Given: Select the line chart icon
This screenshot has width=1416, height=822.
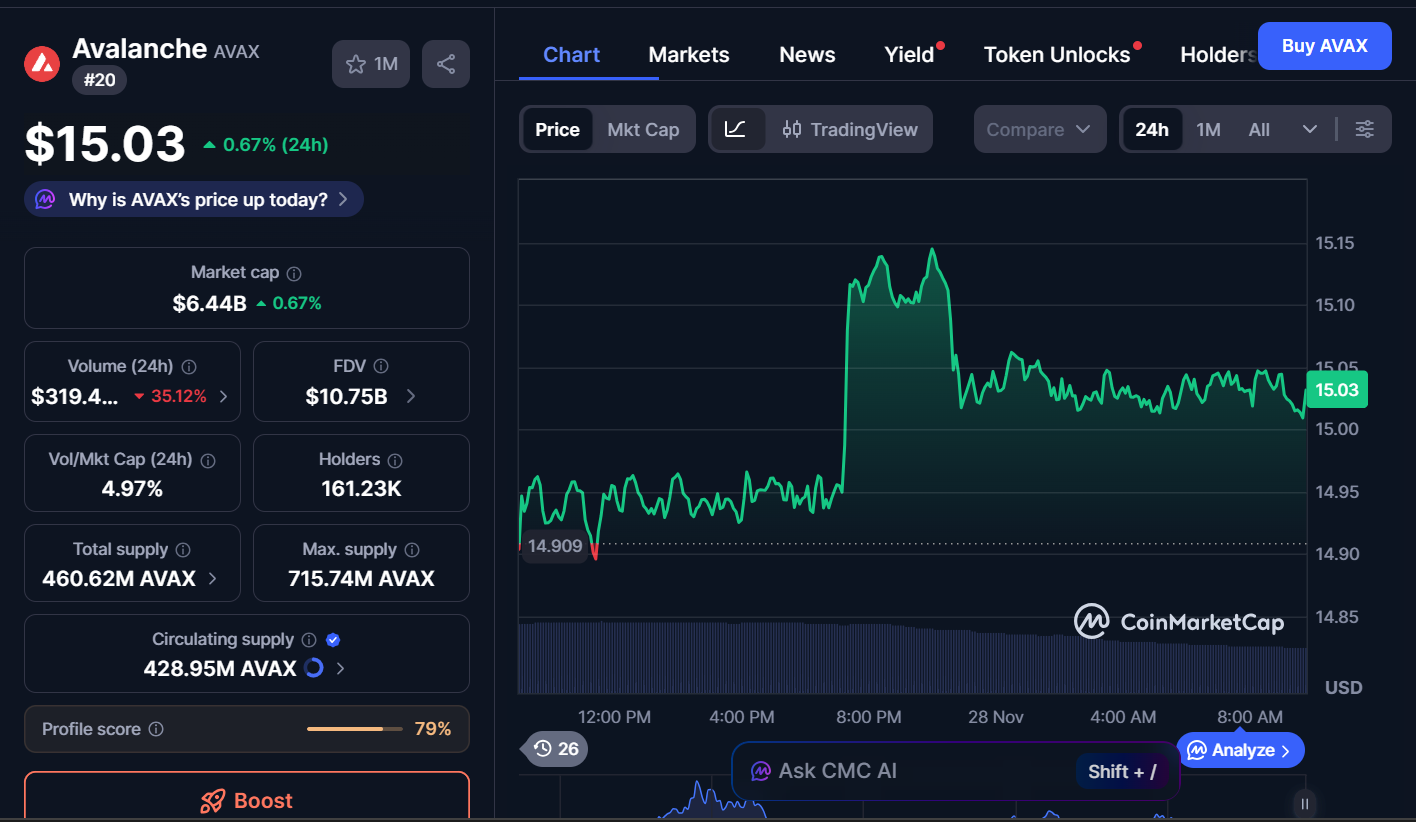Looking at the screenshot, I should tap(735, 129).
